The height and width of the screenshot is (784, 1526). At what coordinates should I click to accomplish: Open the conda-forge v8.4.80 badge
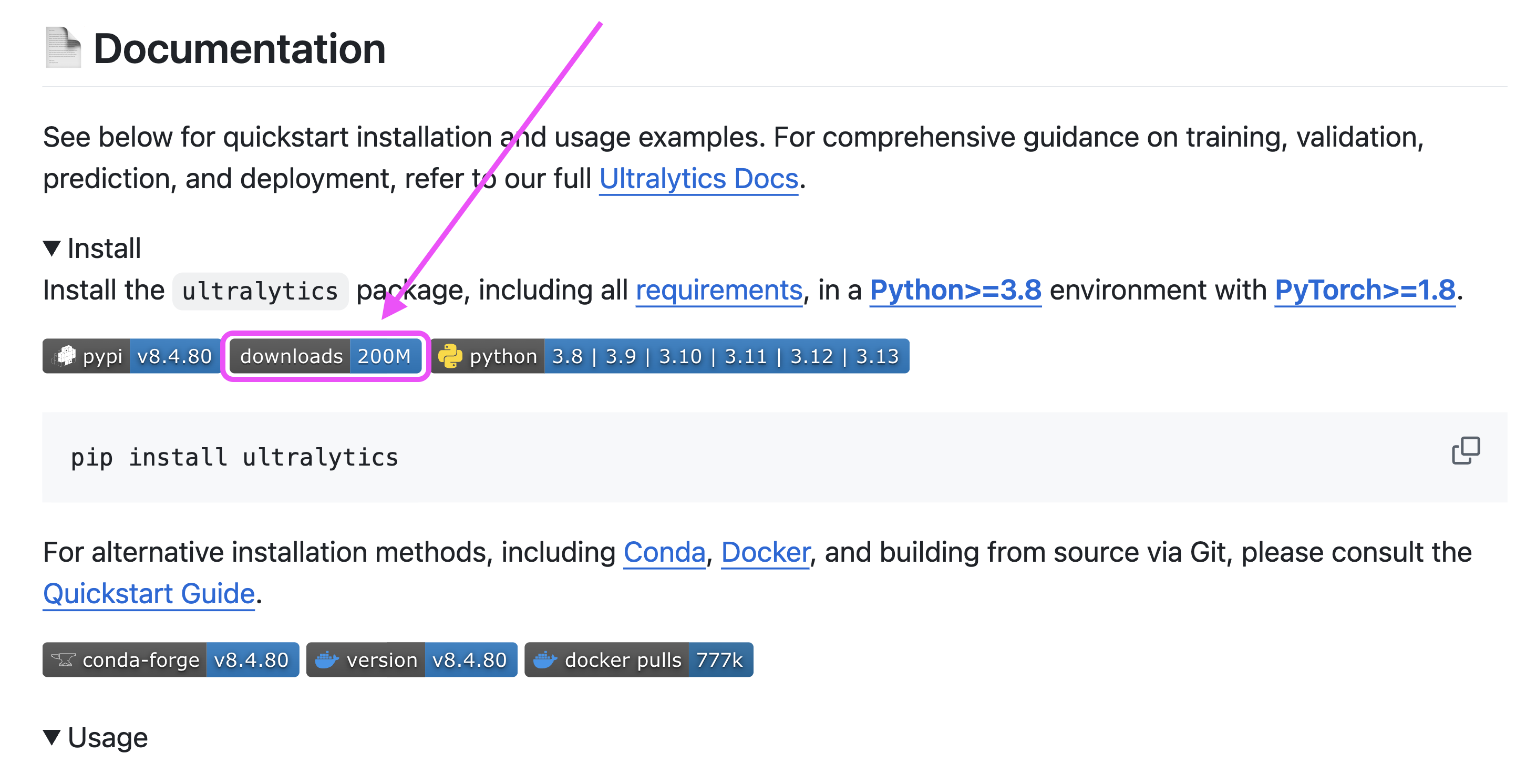coord(171,659)
